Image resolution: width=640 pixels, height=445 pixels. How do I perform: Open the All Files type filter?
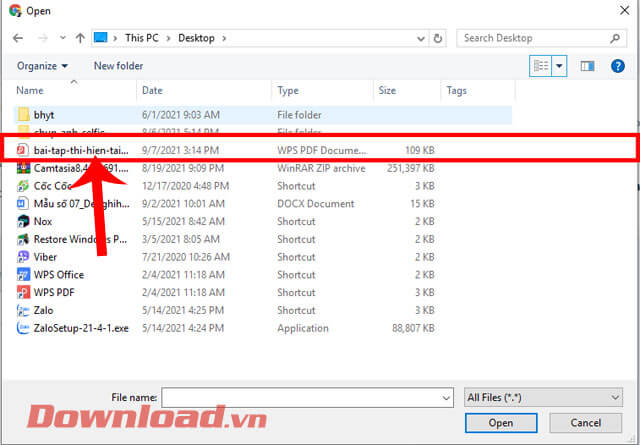pyautogui.click(x=543, y=397)
